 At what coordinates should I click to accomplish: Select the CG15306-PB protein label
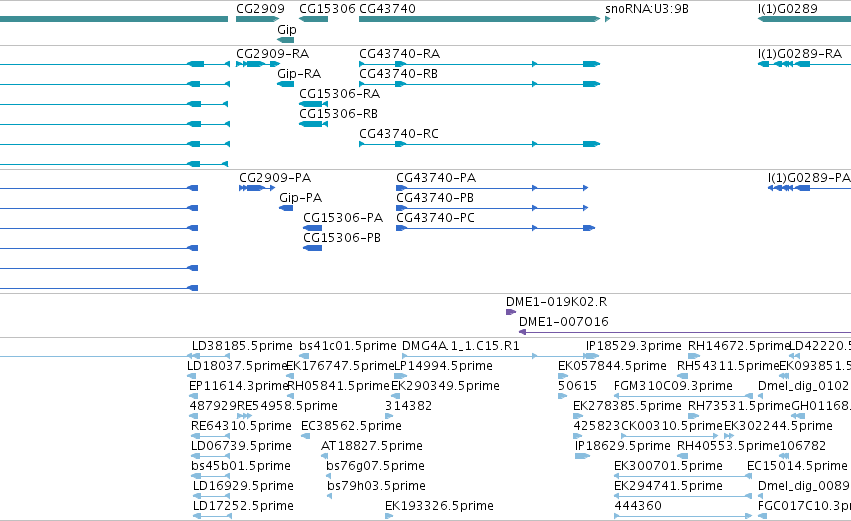click(342, 238)
